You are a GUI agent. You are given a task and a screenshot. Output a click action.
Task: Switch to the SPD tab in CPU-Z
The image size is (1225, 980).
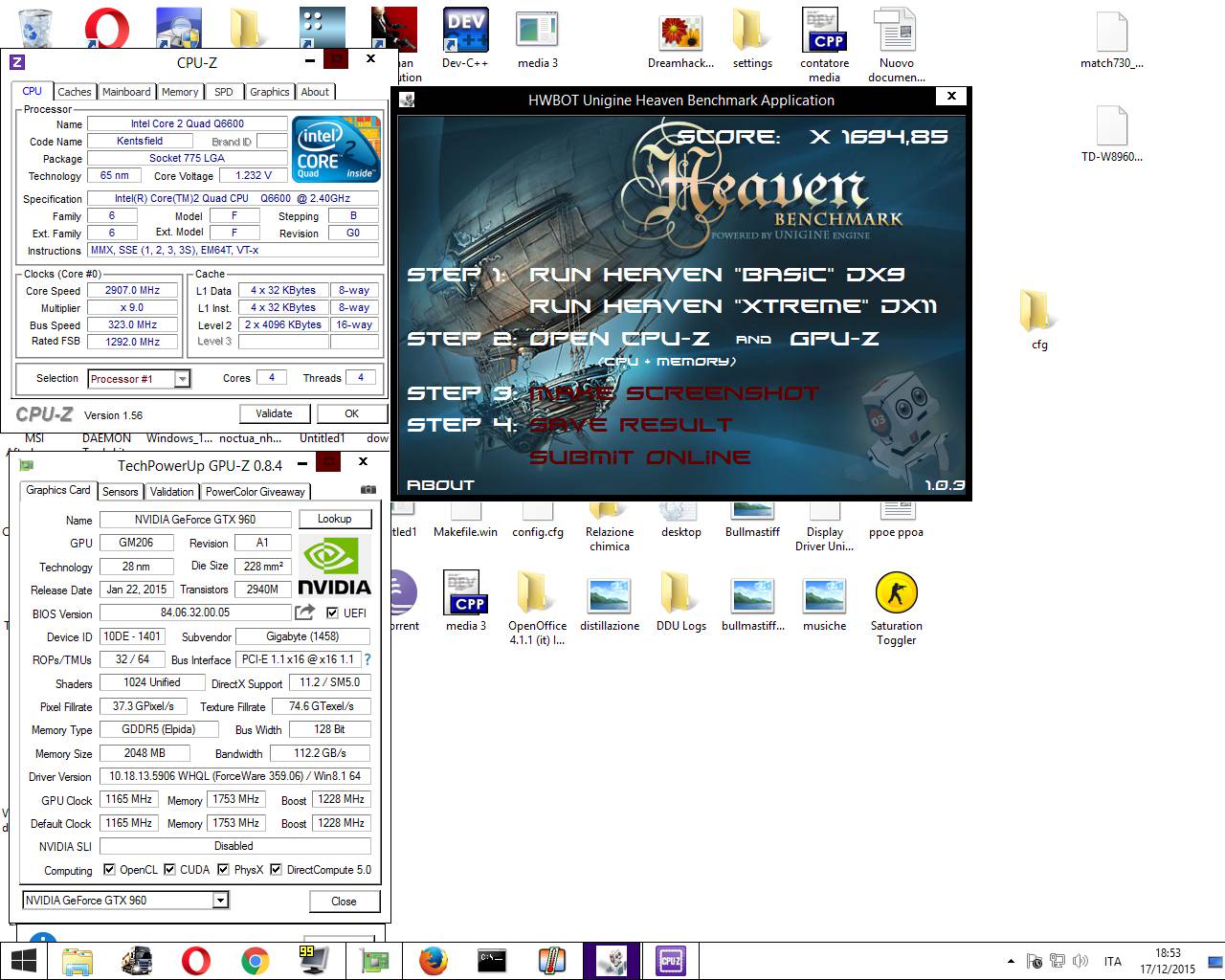click(x=224, y=92)
